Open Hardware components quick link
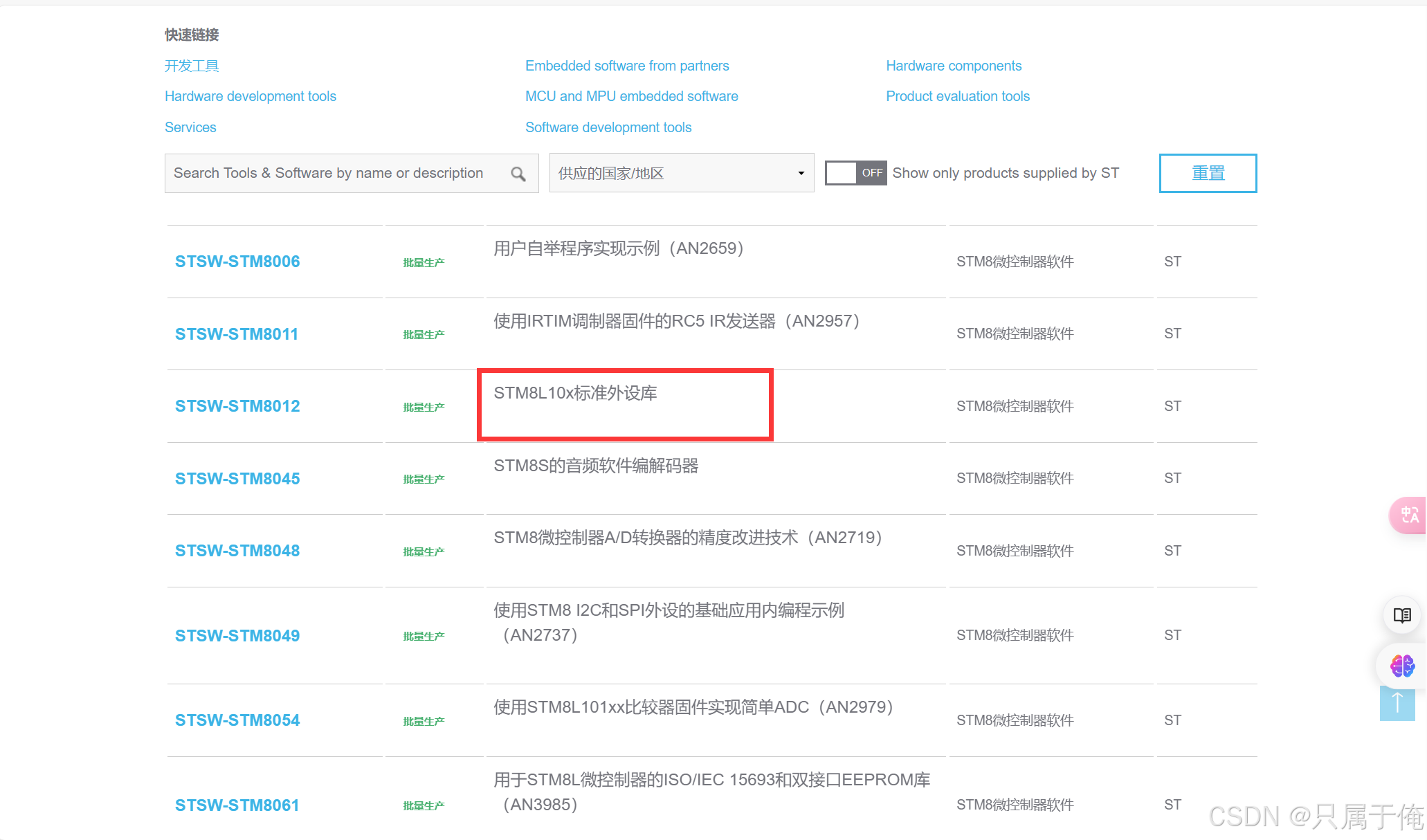Screen dimensions: 1427x840 click(954, 66)
